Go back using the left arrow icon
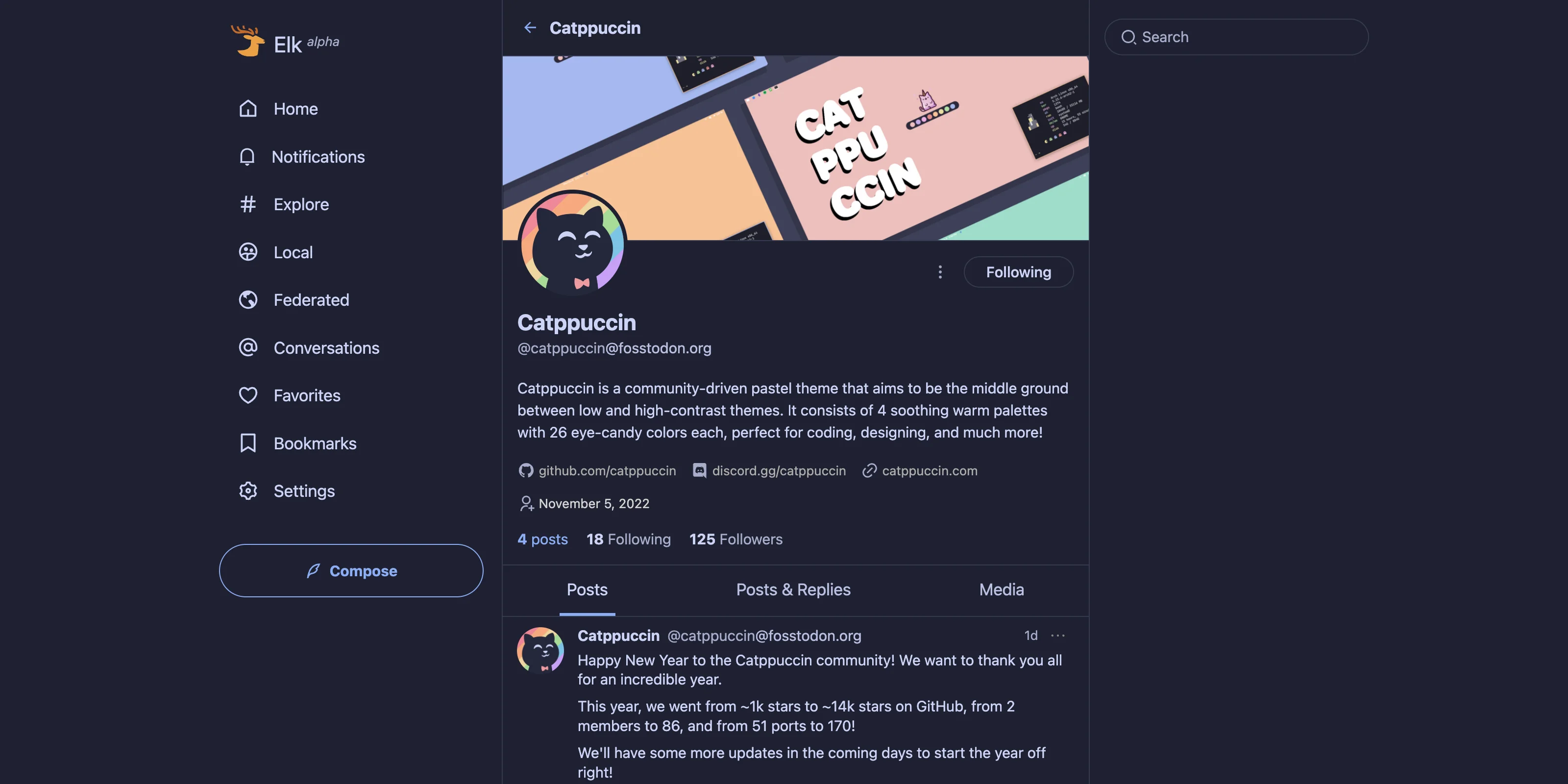Image resolution: width=1568 pixels, height=784 pixels. pyautogui.click(x=530, y=28)
